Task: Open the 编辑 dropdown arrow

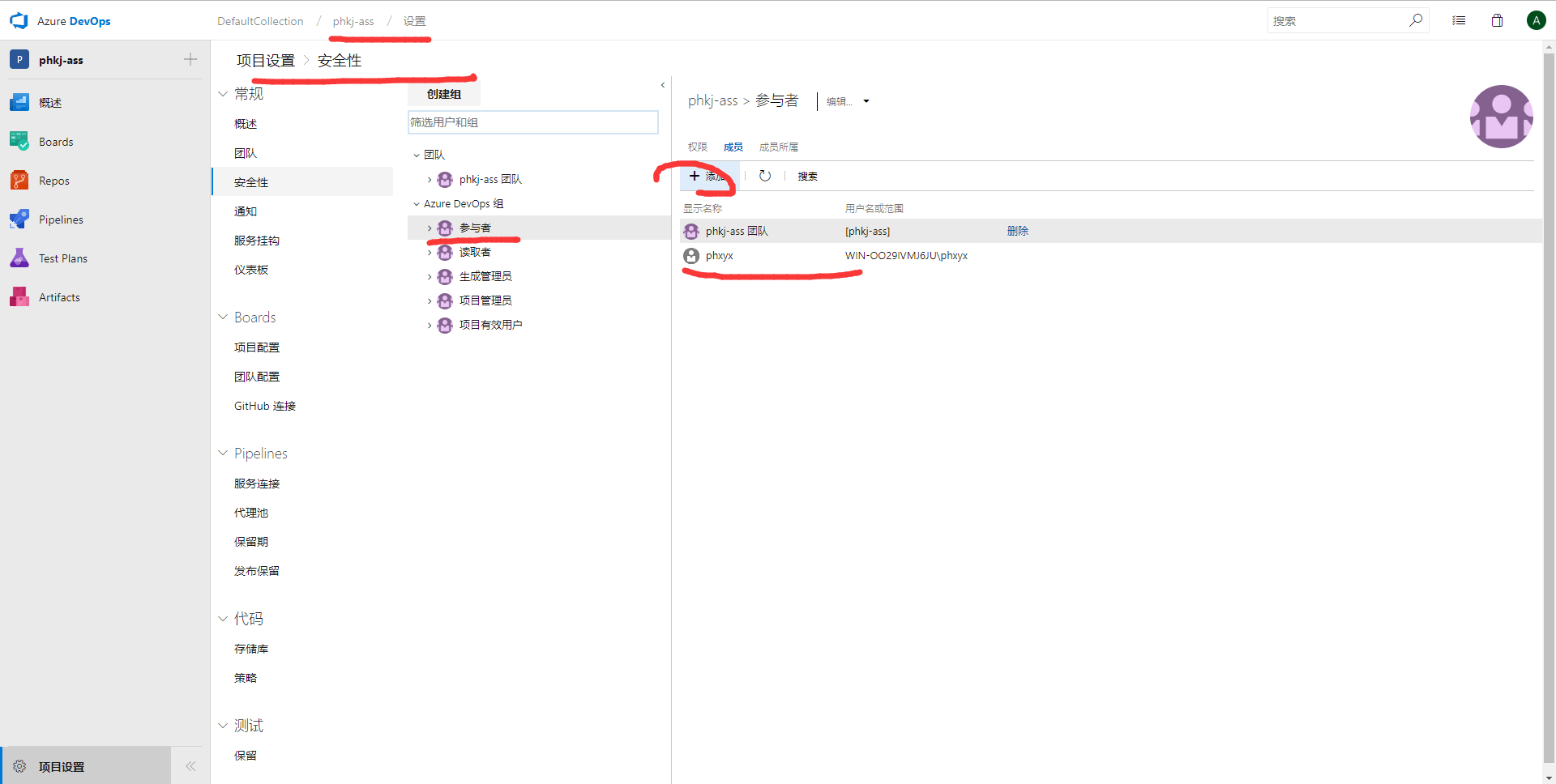Action: click(x=866, y=101)
